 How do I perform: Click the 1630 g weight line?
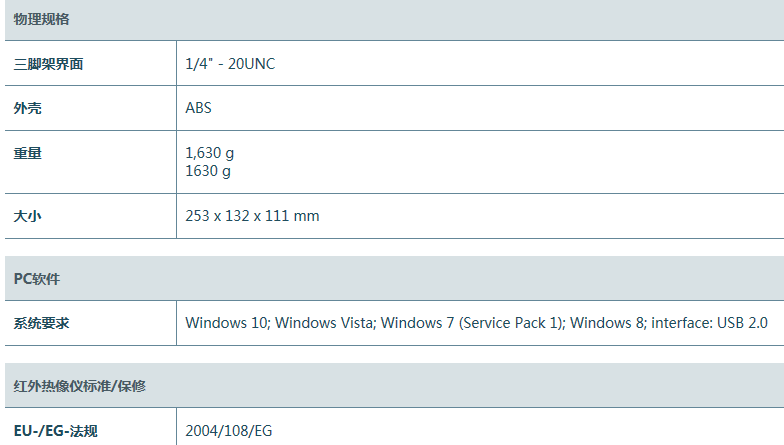(x=208, y=171)
